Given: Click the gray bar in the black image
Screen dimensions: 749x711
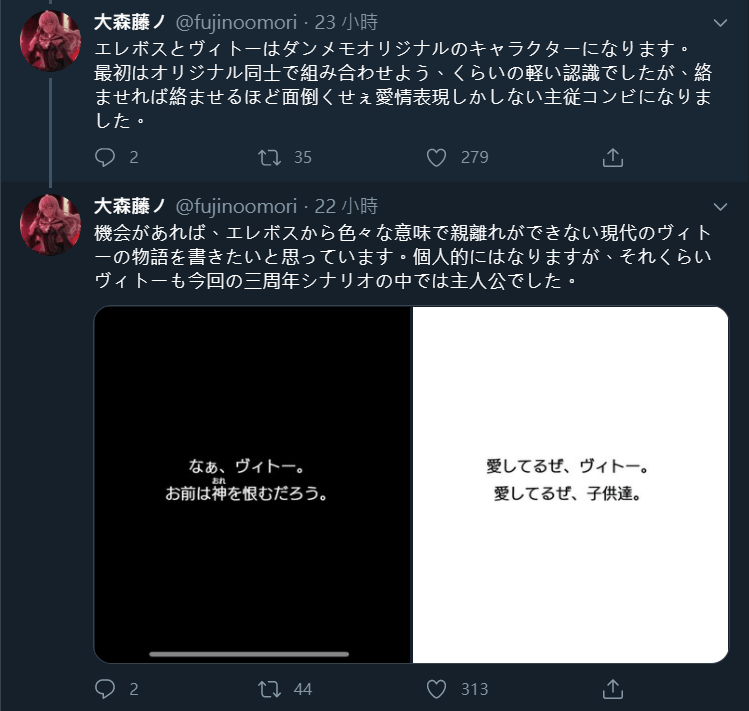Looking at the screenshot, I should (x=249, y=654).
